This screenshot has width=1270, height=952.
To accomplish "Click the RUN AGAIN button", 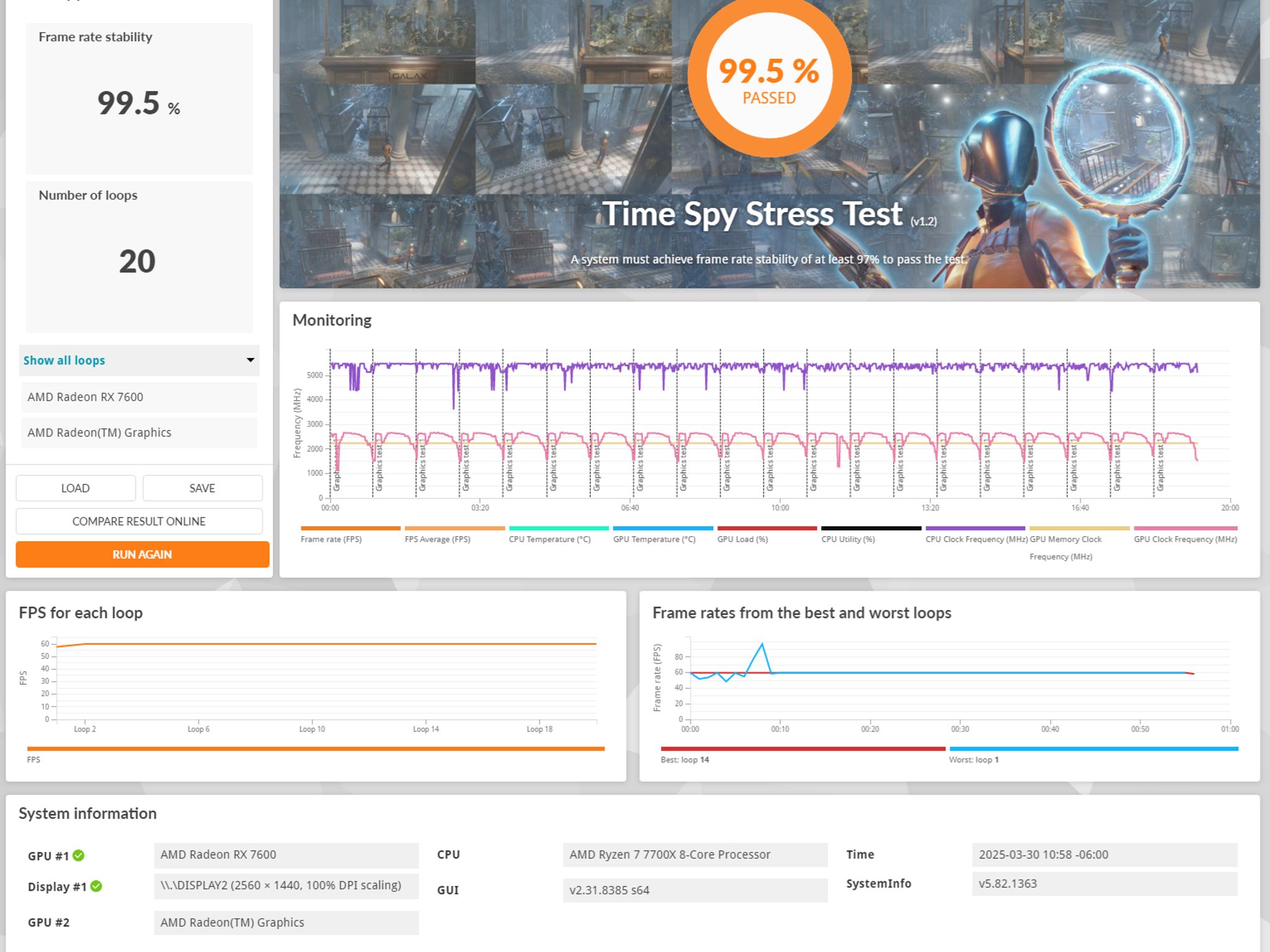I will pyautogui.click(x=142, y=554).
